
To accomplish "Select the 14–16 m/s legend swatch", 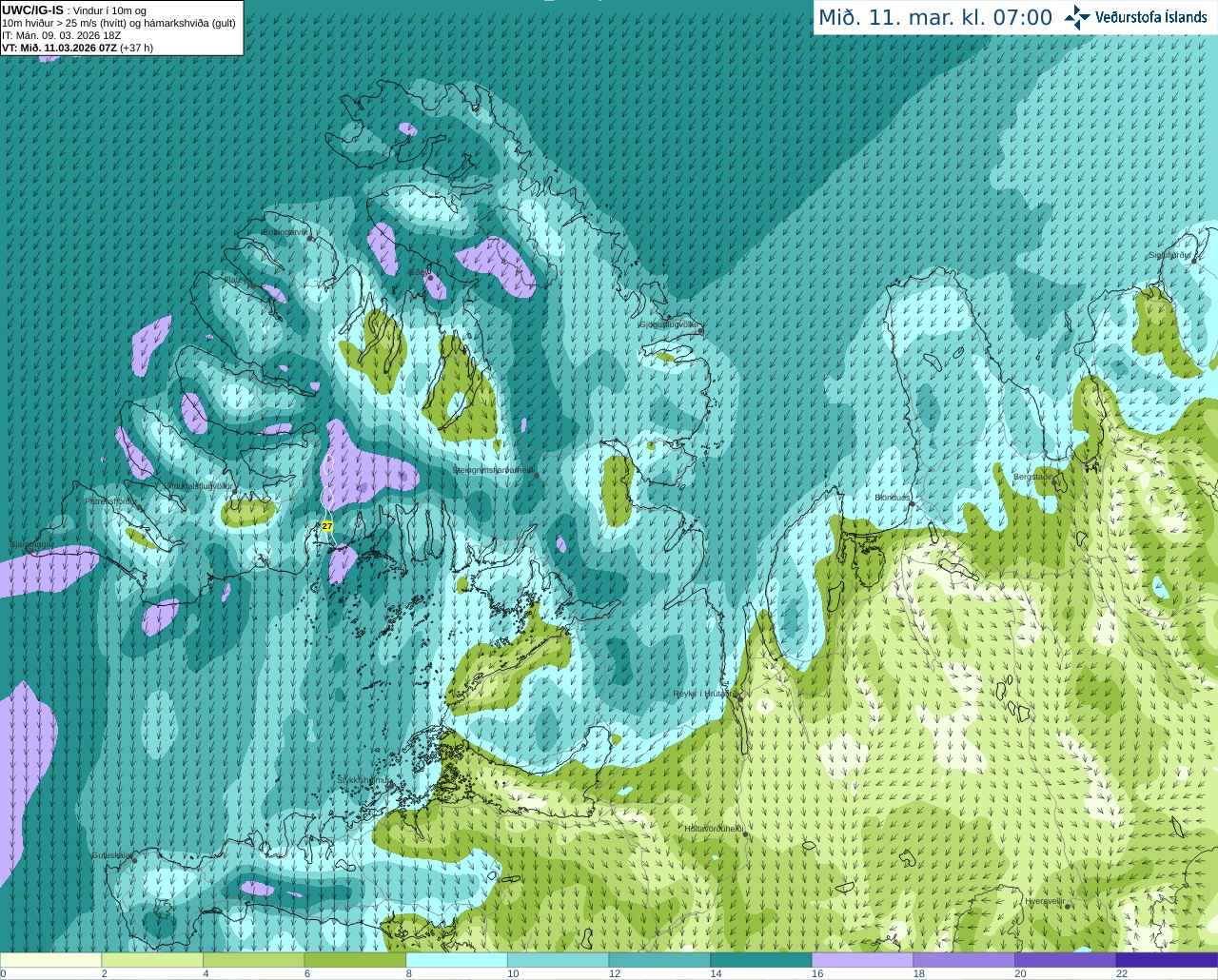I will pyautogui.click(x=761, y=960).
